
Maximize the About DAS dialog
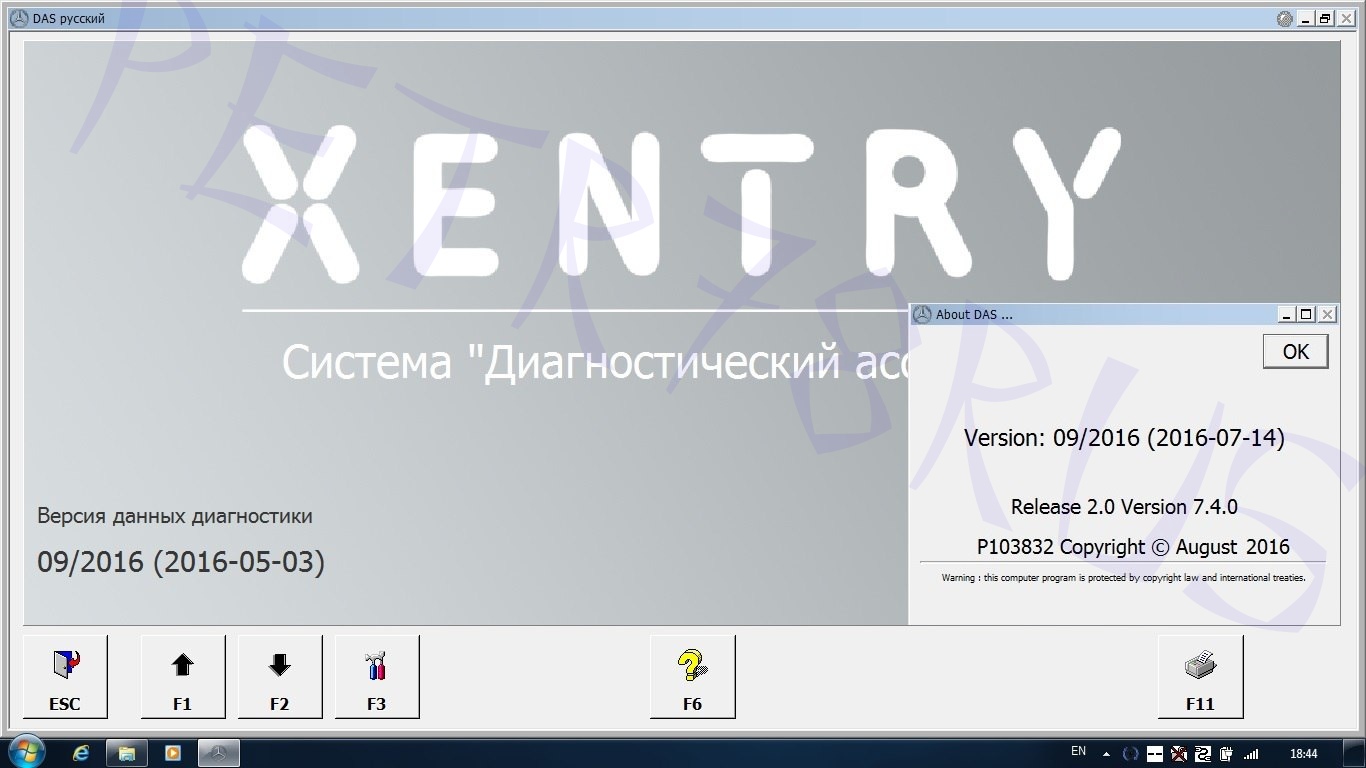[x=1306, y=314]
